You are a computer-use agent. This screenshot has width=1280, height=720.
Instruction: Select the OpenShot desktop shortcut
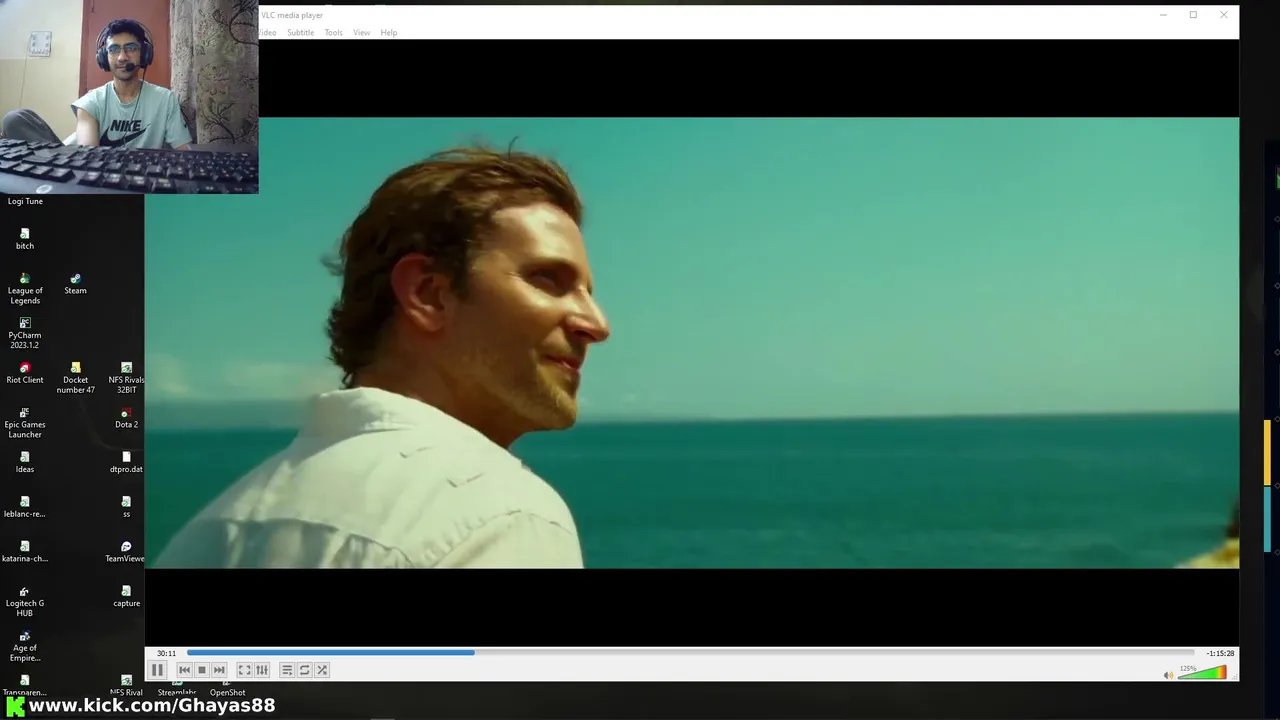227,690
